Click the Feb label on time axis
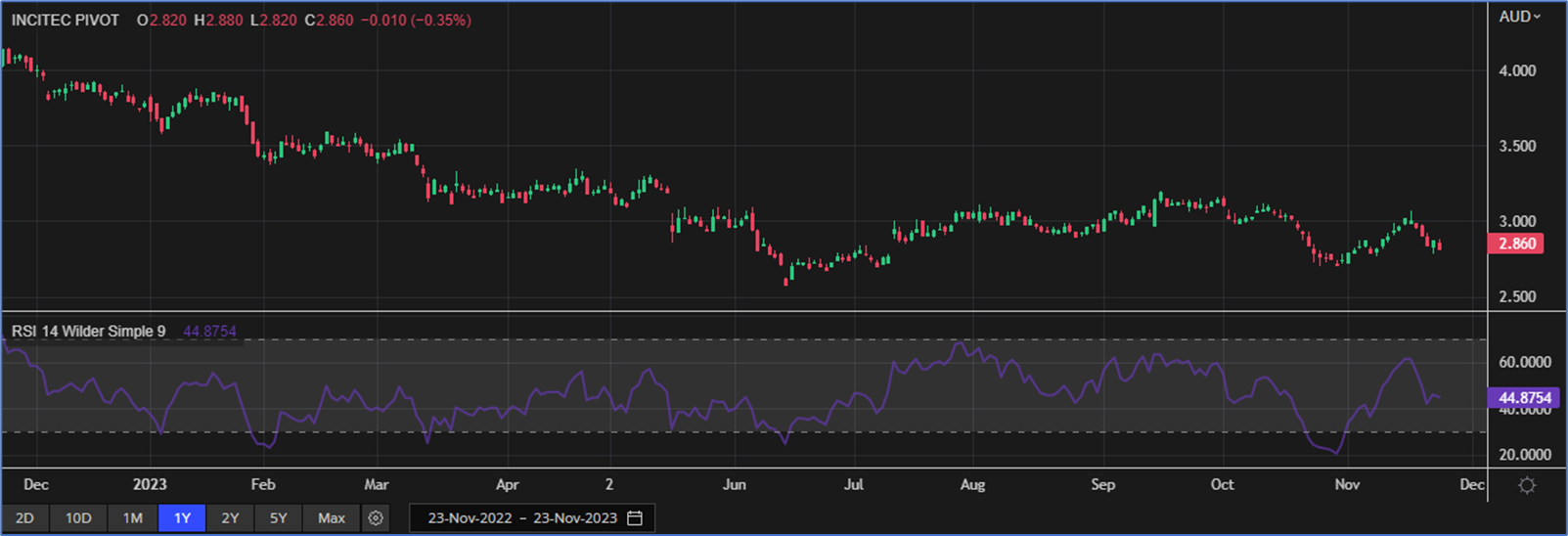Screen dimensions: 1568x536 coord(263,484)
